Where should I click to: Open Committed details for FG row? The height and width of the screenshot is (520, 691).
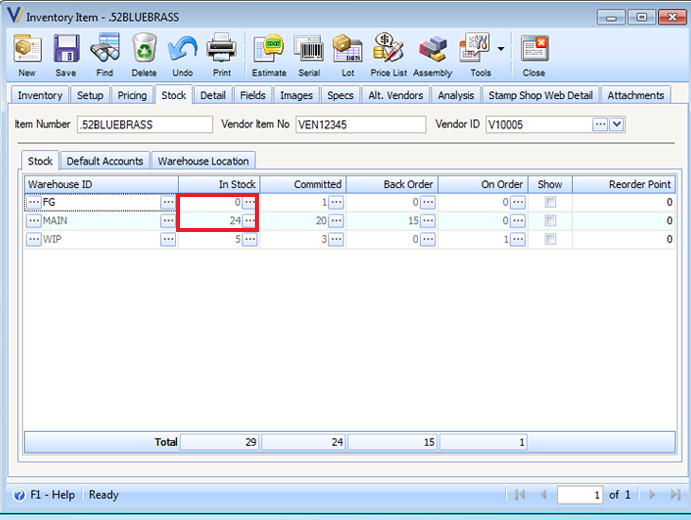336,202
